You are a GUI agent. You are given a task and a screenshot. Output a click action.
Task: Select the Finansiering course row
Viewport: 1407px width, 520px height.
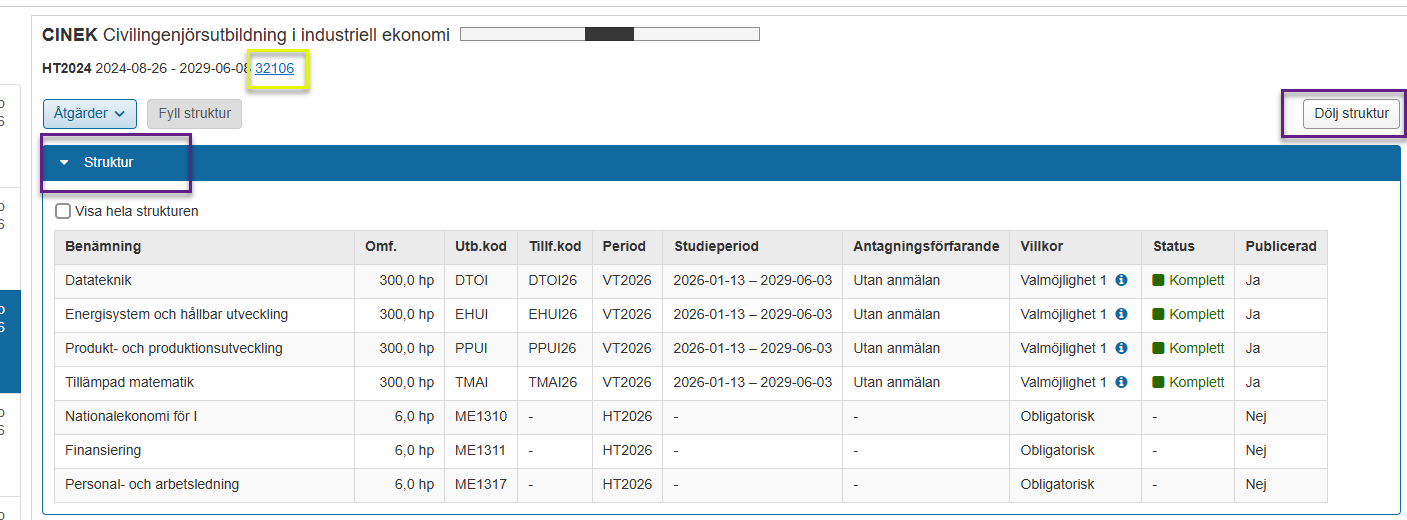pyautogui.click(x=103, y=451)
